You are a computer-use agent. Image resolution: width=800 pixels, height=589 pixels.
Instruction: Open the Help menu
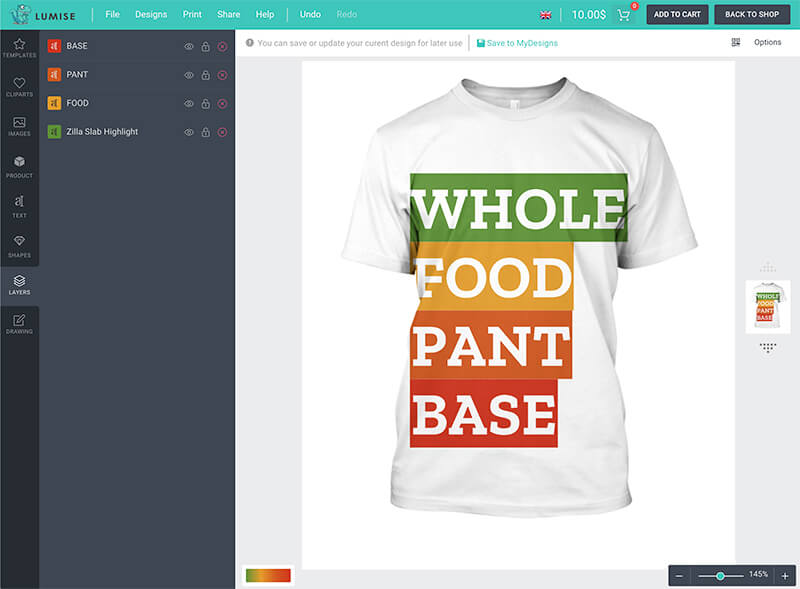265,14
